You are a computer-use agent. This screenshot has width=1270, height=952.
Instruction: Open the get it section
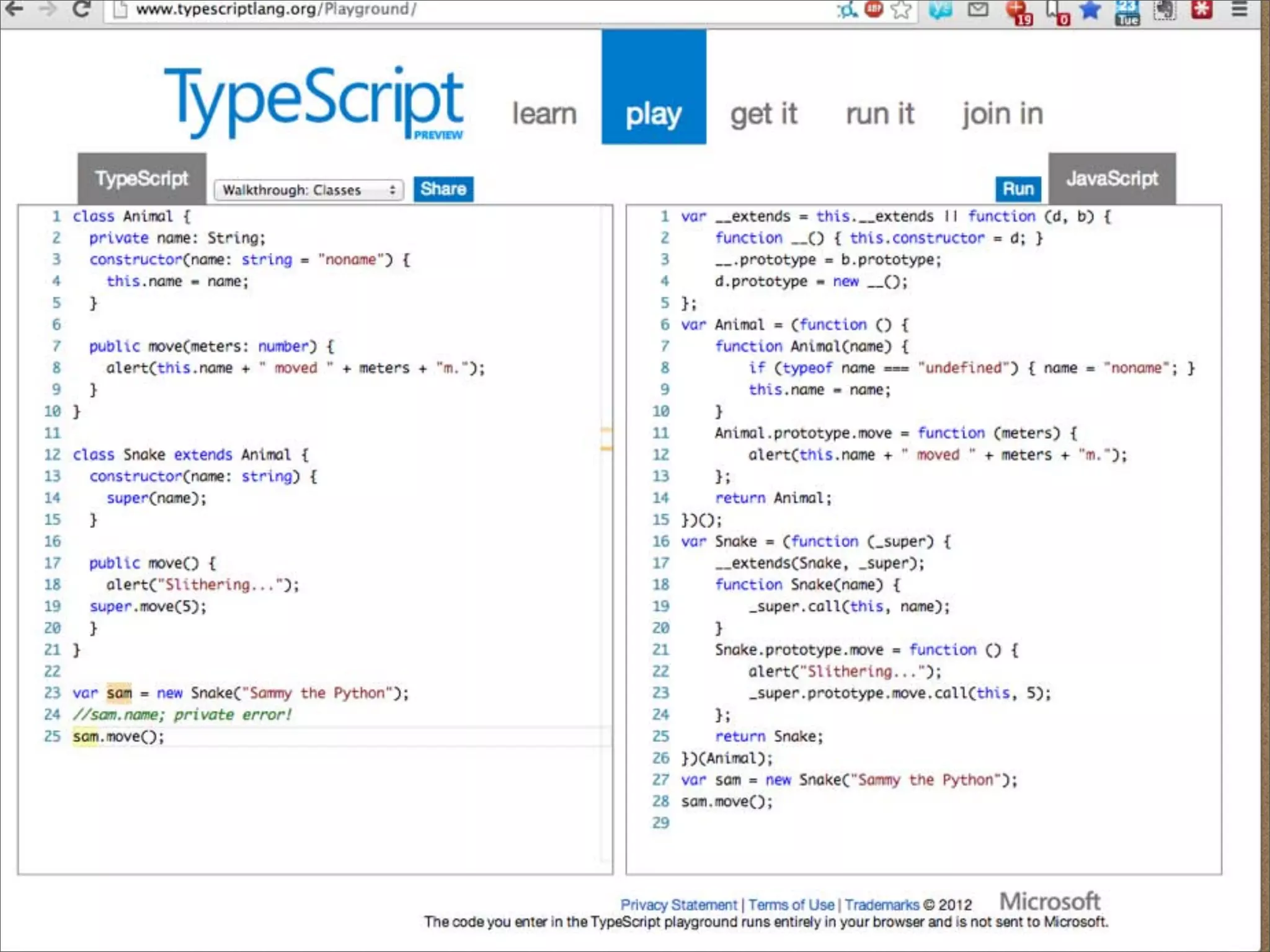[763, 114]
